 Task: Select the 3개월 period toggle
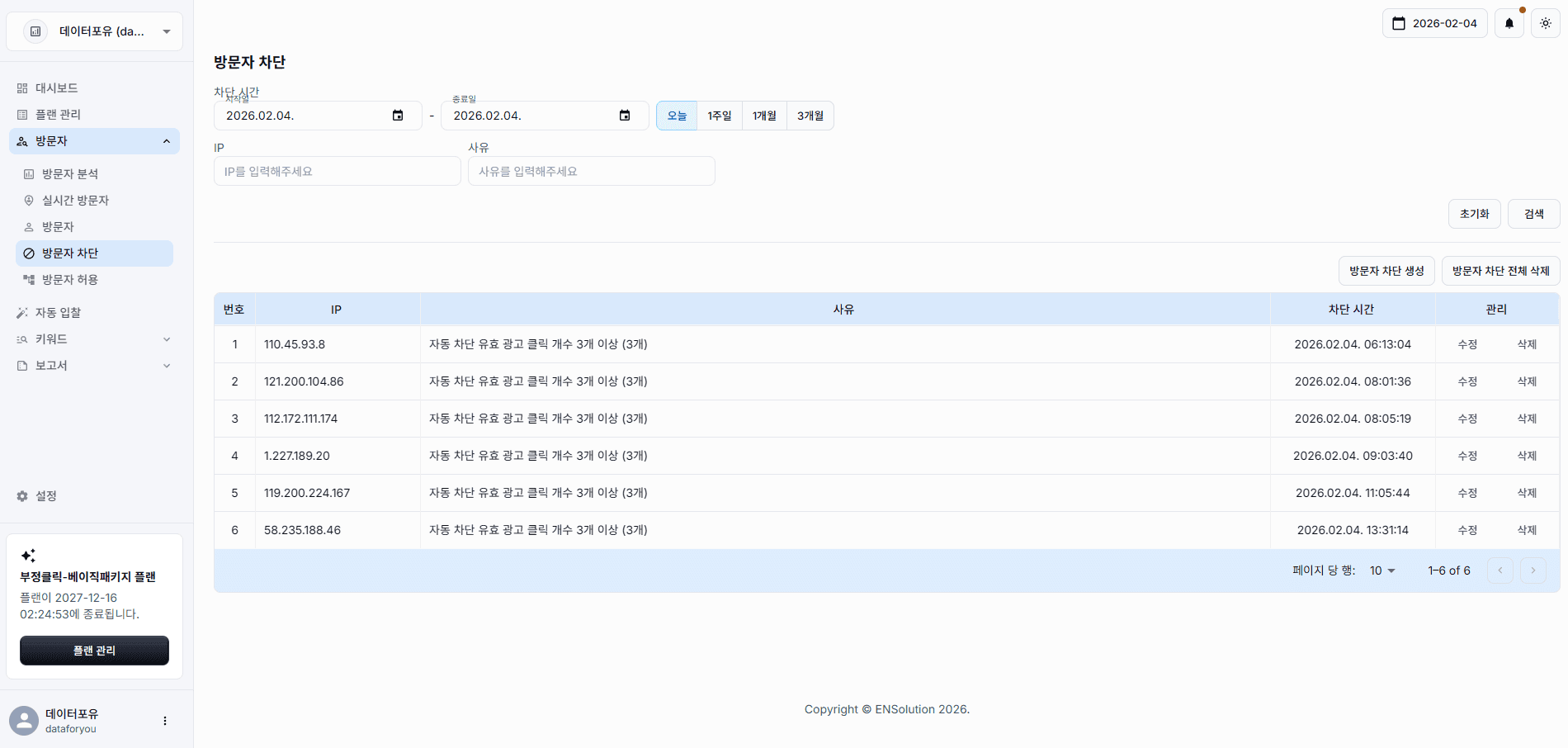(x=810, y=116)
